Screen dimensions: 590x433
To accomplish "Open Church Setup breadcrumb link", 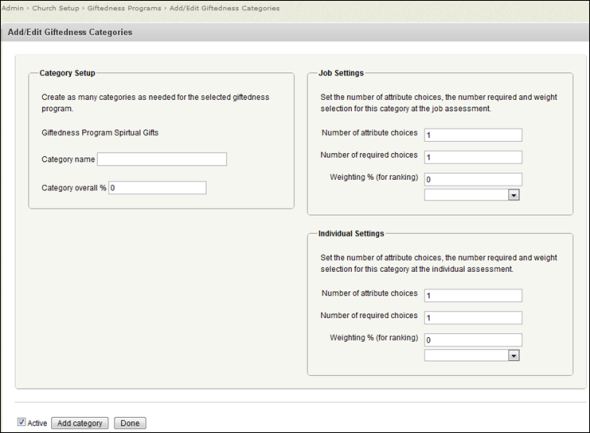I will [56, 8].
